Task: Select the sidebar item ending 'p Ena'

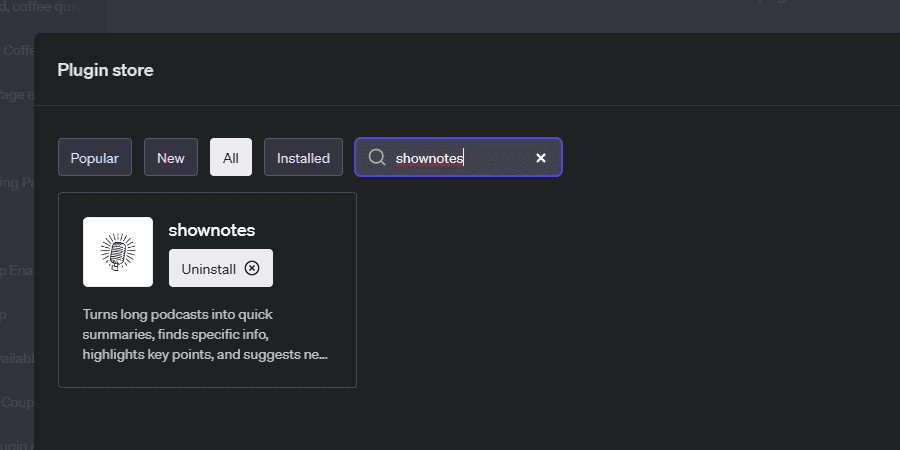Action: coord(17,271)
